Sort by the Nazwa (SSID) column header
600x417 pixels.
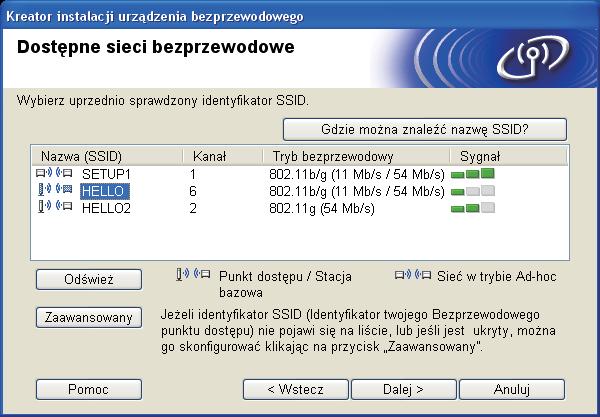pyautogui.click(x=107, y=156)
